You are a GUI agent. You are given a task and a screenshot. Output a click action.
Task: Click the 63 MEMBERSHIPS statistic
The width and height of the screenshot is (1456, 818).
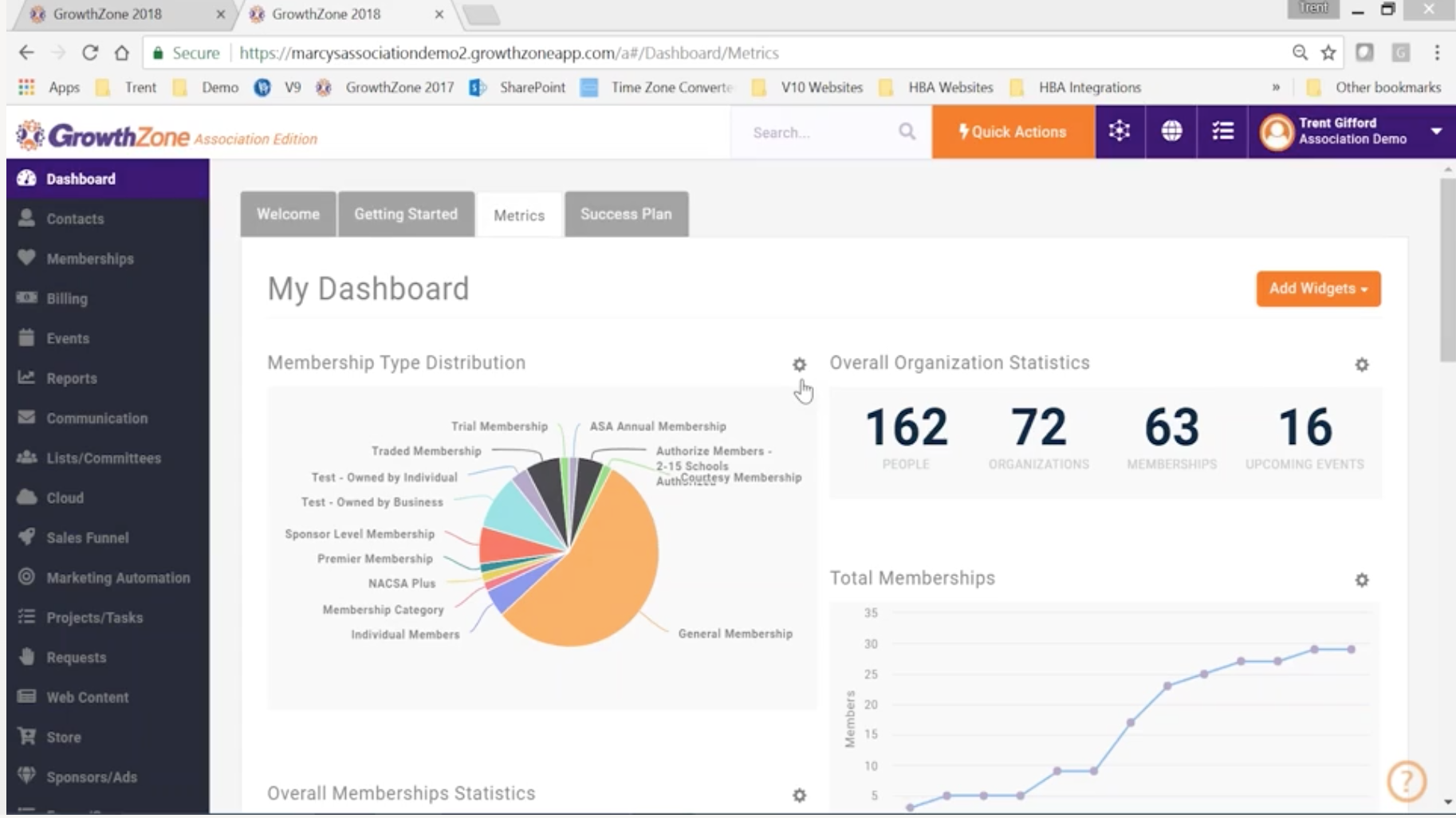pyautogui.click(x=1171, y=438)
